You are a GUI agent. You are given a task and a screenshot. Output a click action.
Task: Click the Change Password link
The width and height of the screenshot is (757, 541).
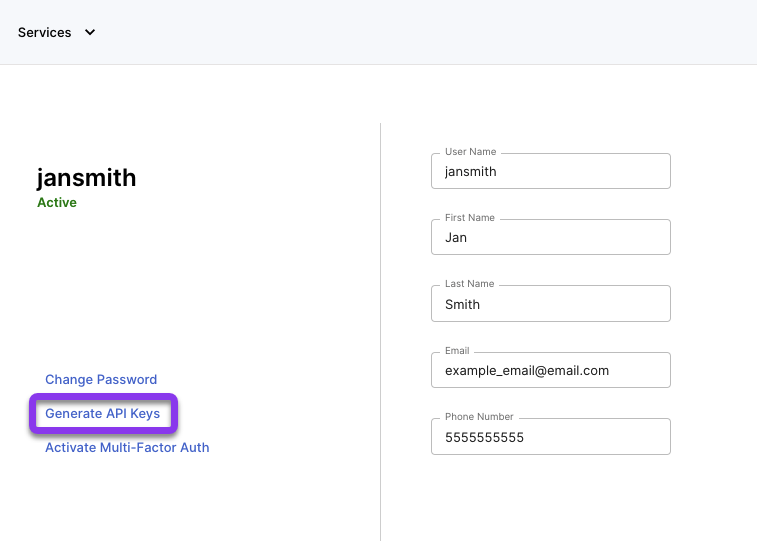101,379
